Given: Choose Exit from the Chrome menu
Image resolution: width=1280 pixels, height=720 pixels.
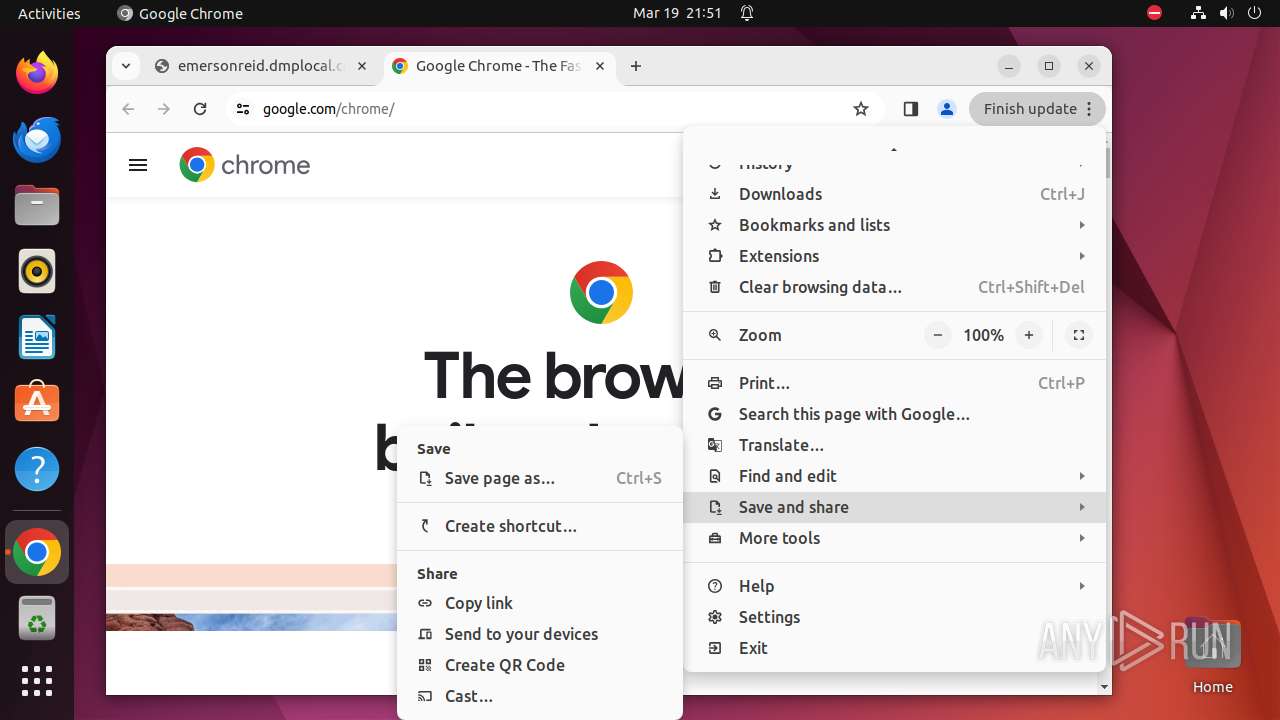Looking at the screenshot, I should pos(895,648).
